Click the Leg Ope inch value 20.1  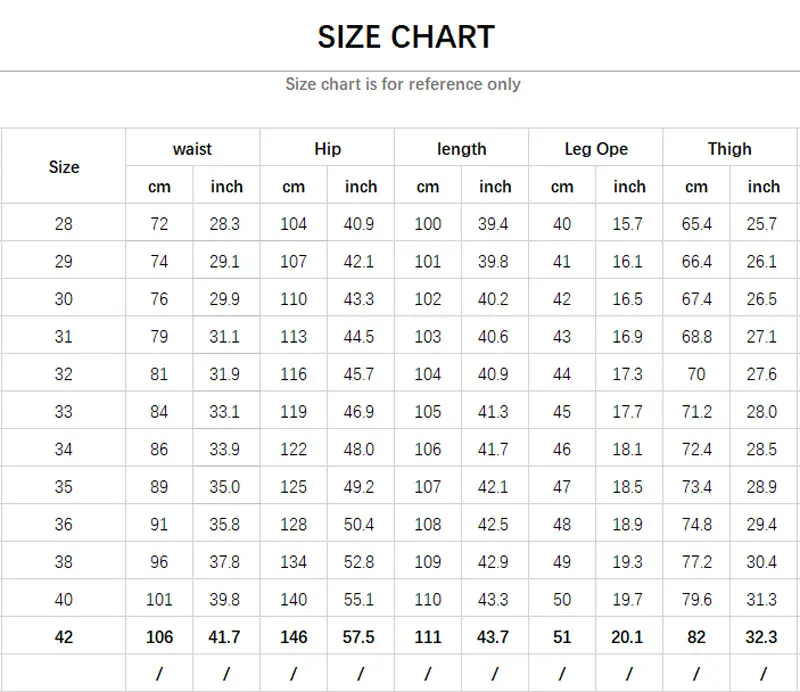point(629,637)
